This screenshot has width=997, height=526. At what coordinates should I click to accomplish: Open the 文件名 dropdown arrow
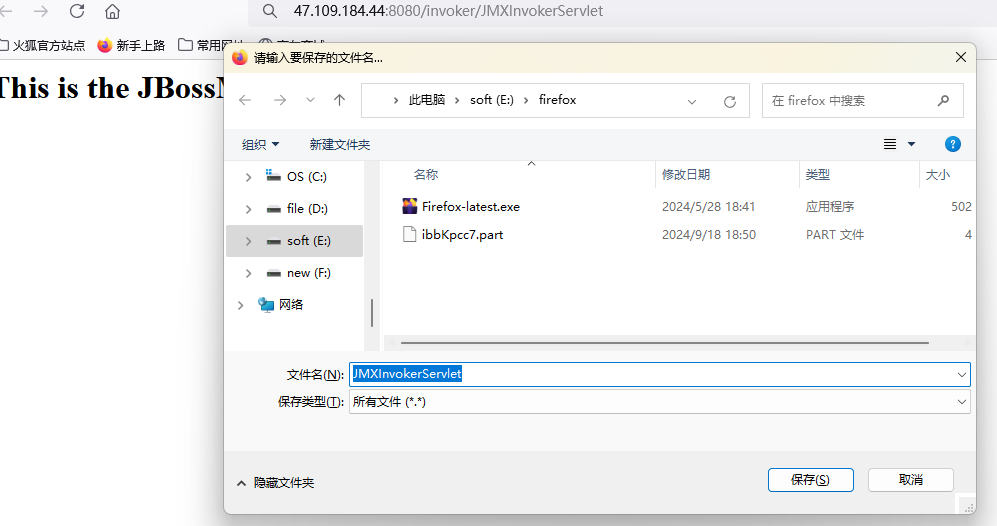(961, 375)
